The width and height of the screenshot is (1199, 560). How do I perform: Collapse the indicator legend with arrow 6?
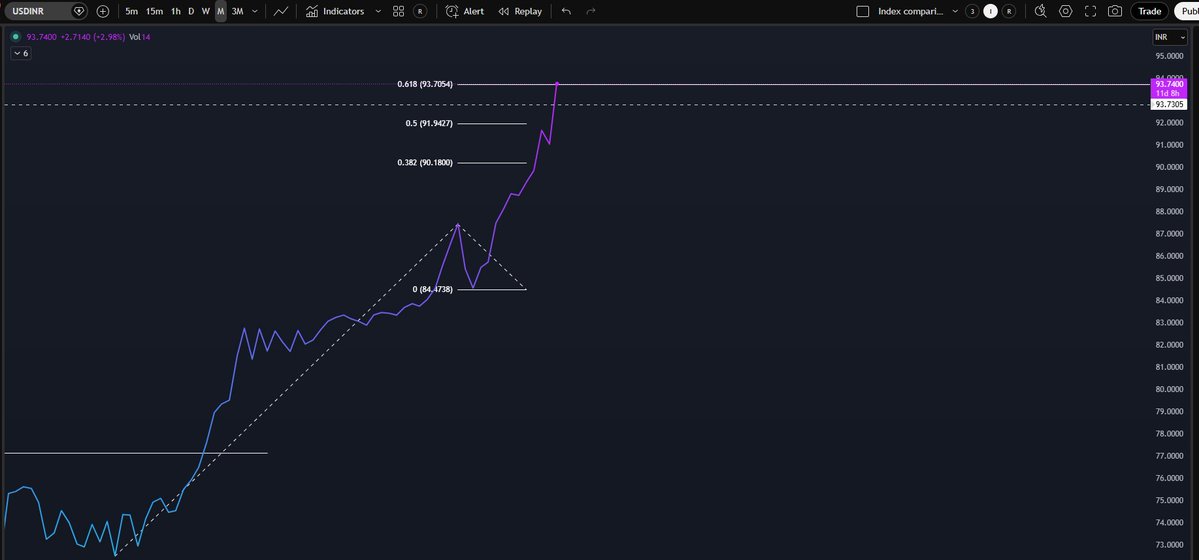click(21, 53)
